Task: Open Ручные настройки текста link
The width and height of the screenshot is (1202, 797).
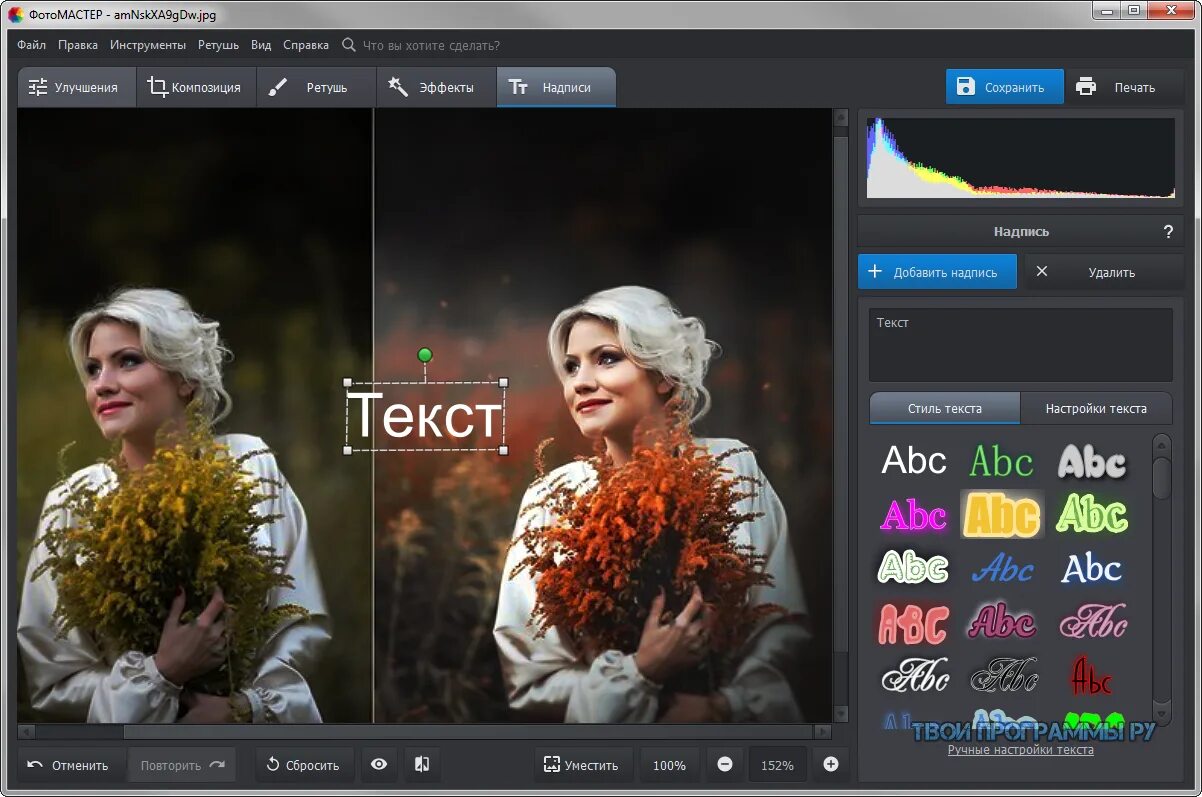Action: 1020,749
